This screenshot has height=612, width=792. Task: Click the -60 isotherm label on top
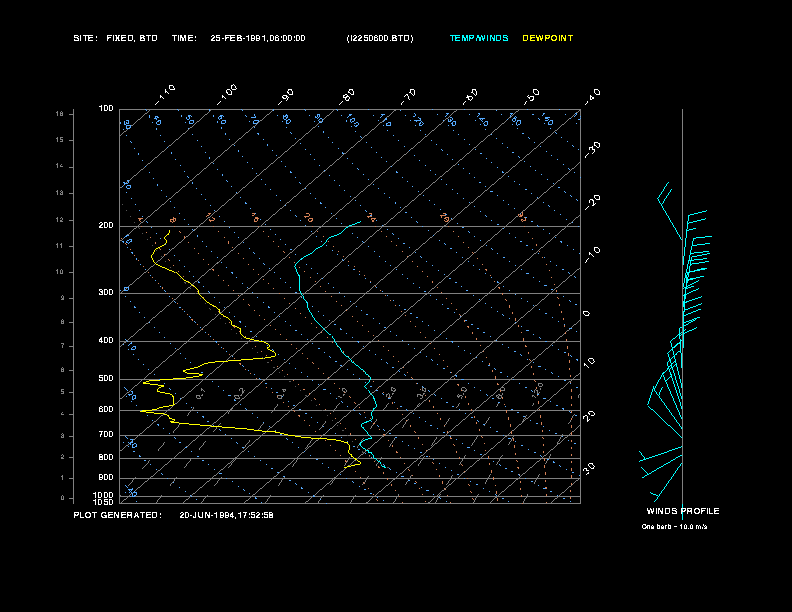470,96
